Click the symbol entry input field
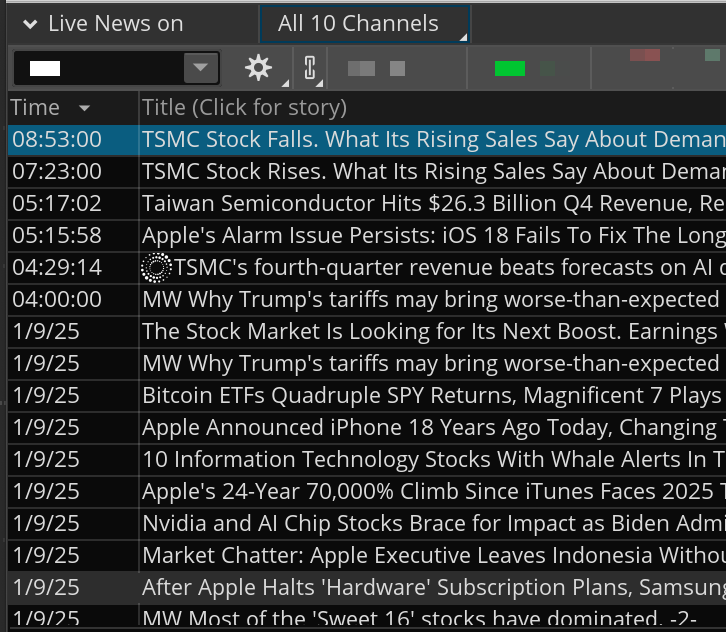 [97, 68]
